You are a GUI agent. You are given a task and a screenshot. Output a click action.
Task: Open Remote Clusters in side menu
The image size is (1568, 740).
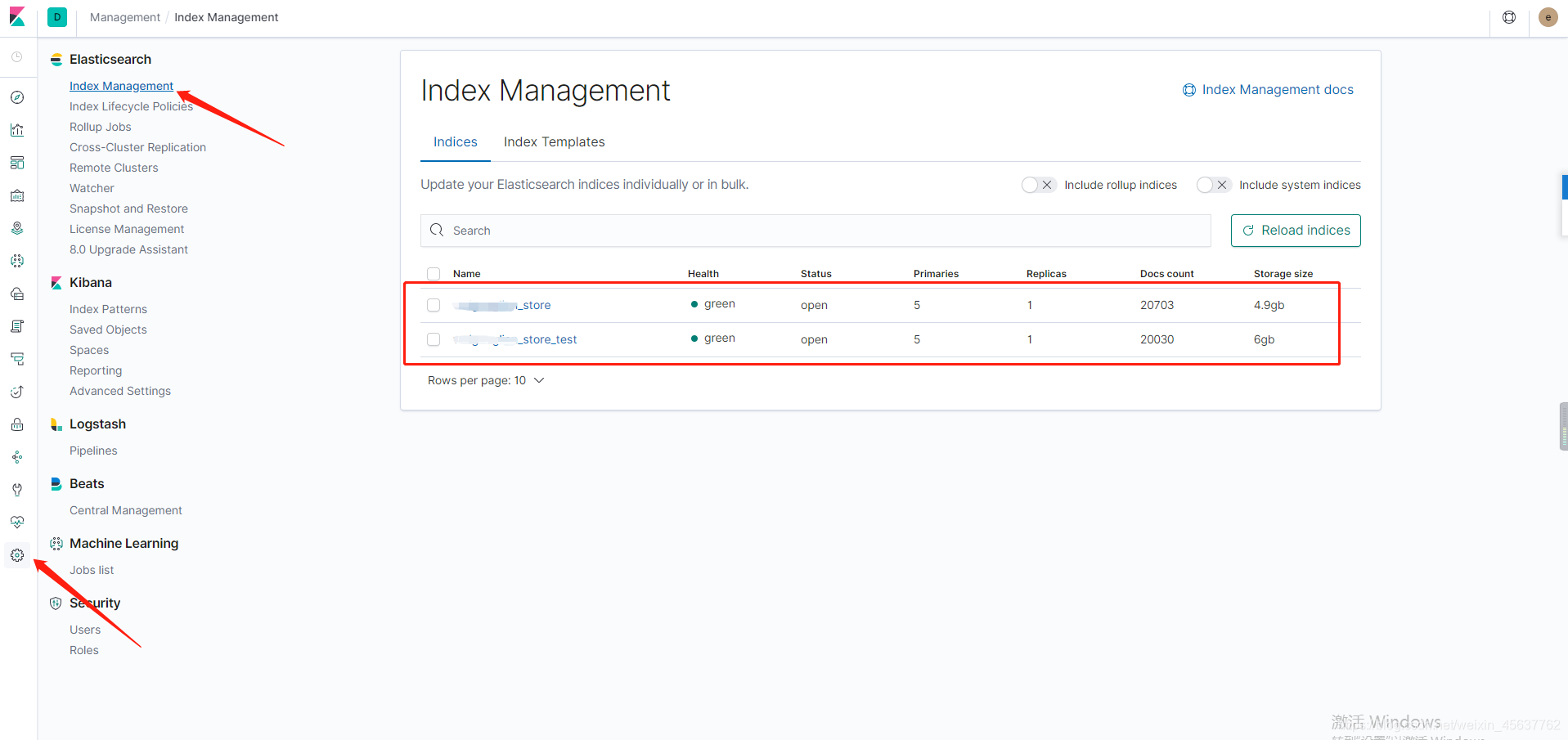[114, 168]
